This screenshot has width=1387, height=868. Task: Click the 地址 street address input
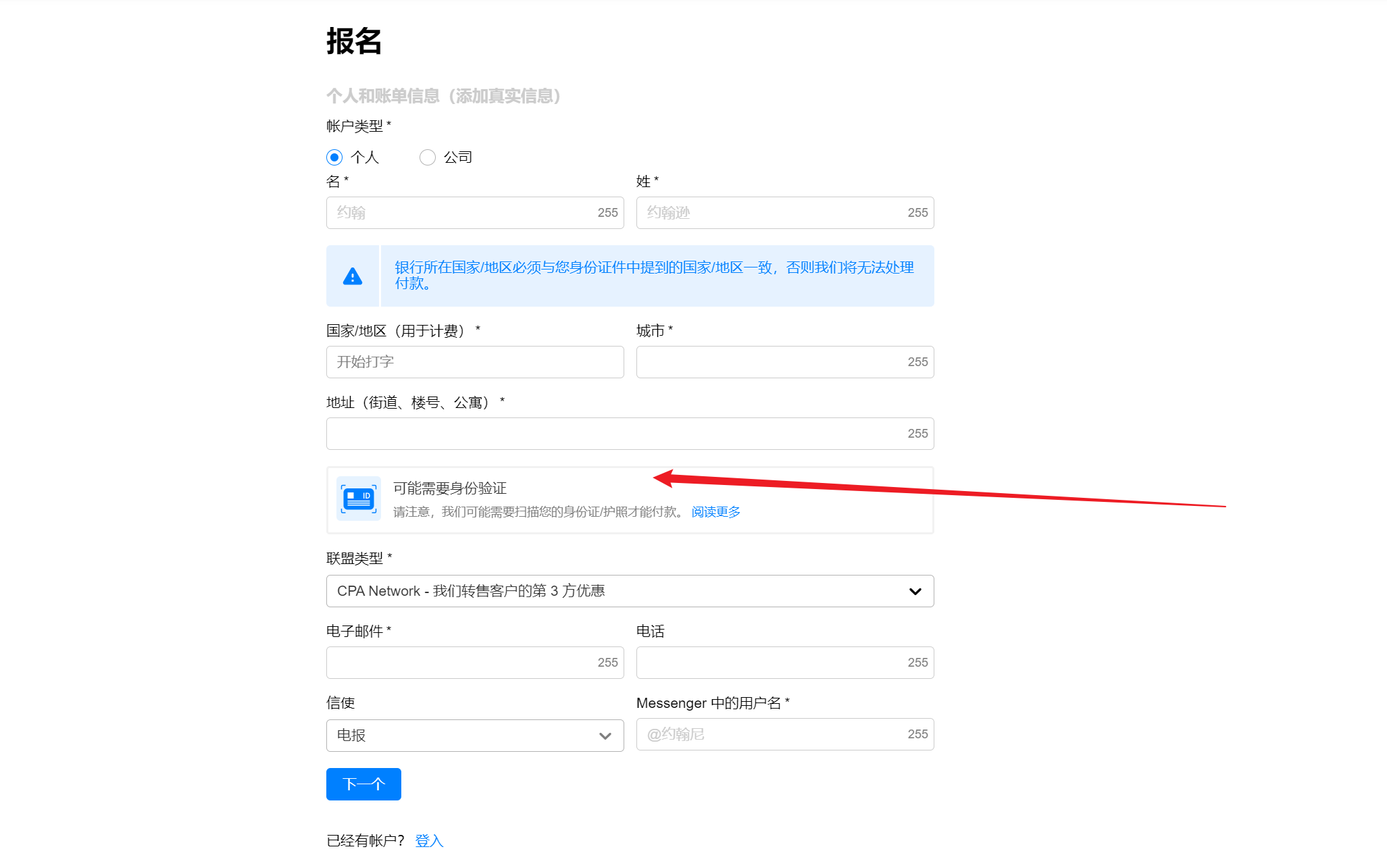click(615, 434)
